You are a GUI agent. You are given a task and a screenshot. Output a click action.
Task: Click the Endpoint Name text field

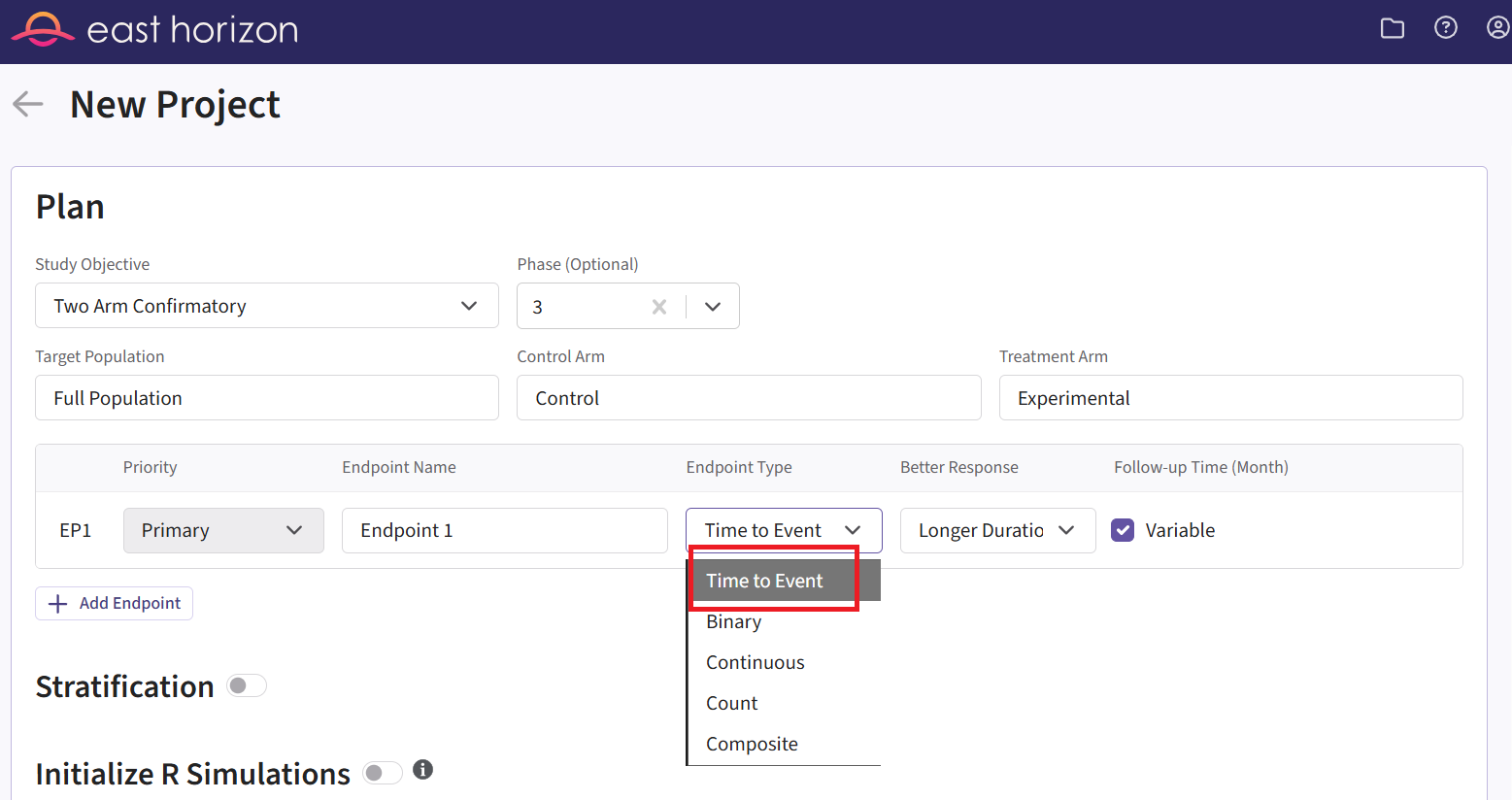tap(504, 530)
